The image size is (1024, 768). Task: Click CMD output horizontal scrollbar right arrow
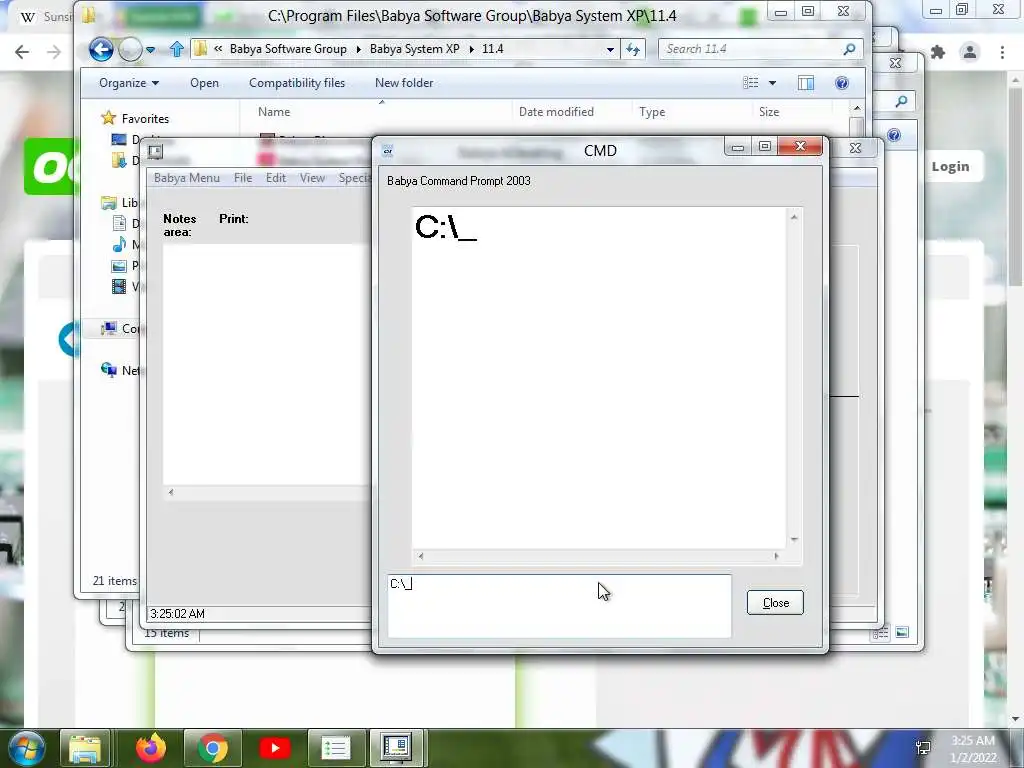pos(776,556)
